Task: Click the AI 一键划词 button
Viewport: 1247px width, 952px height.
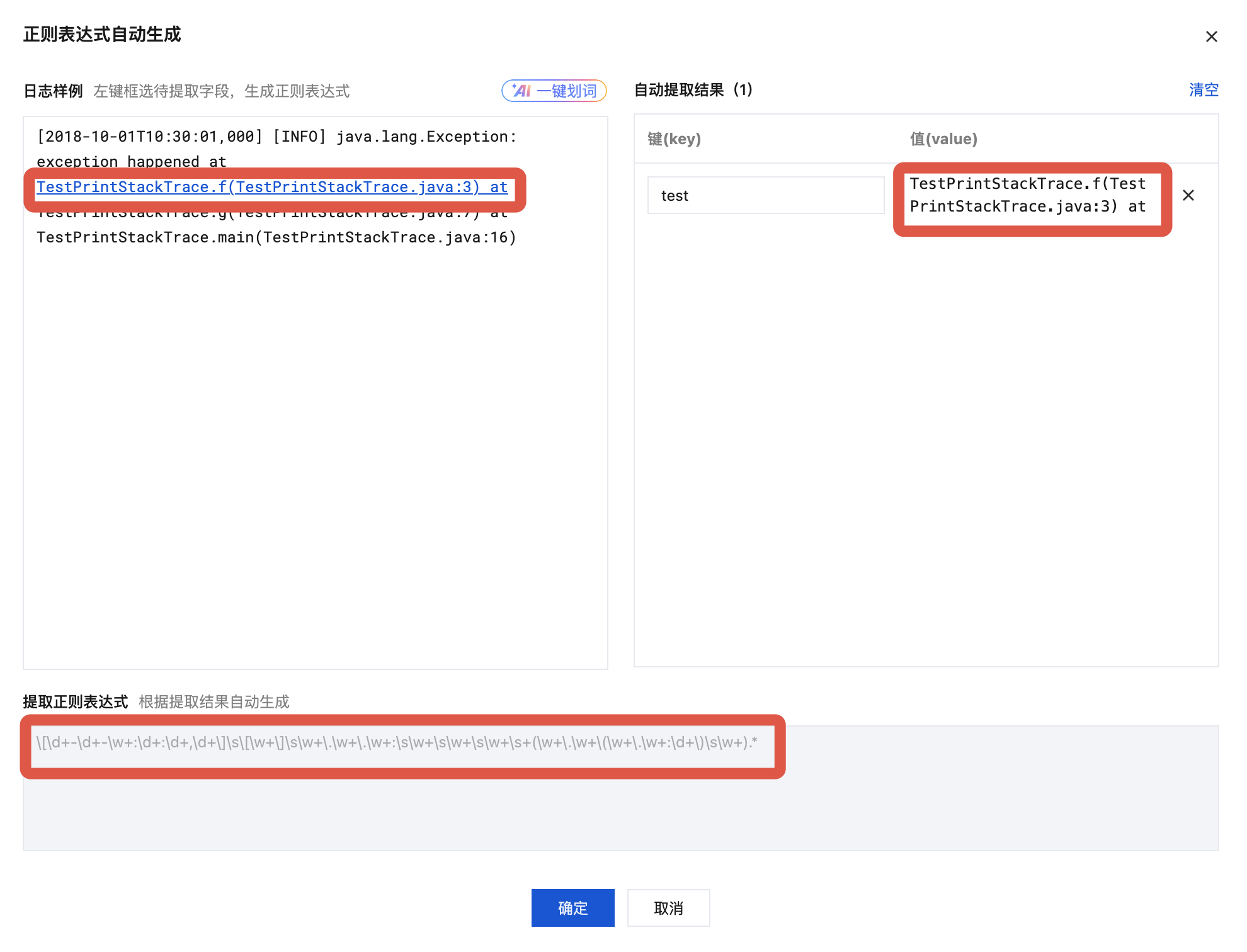Action: coord(554,91)
